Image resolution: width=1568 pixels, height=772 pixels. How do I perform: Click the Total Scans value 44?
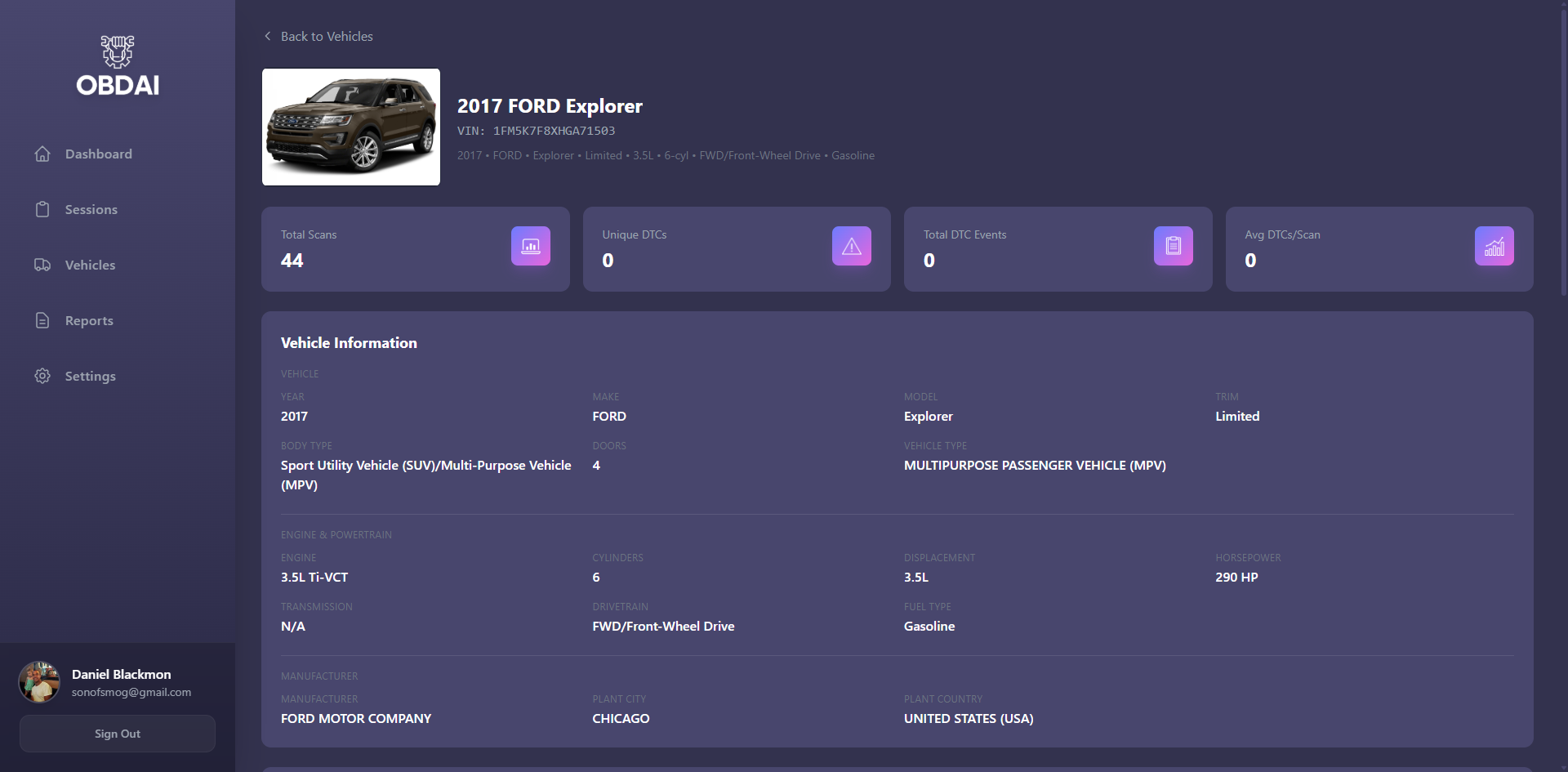tap(292, 261)
